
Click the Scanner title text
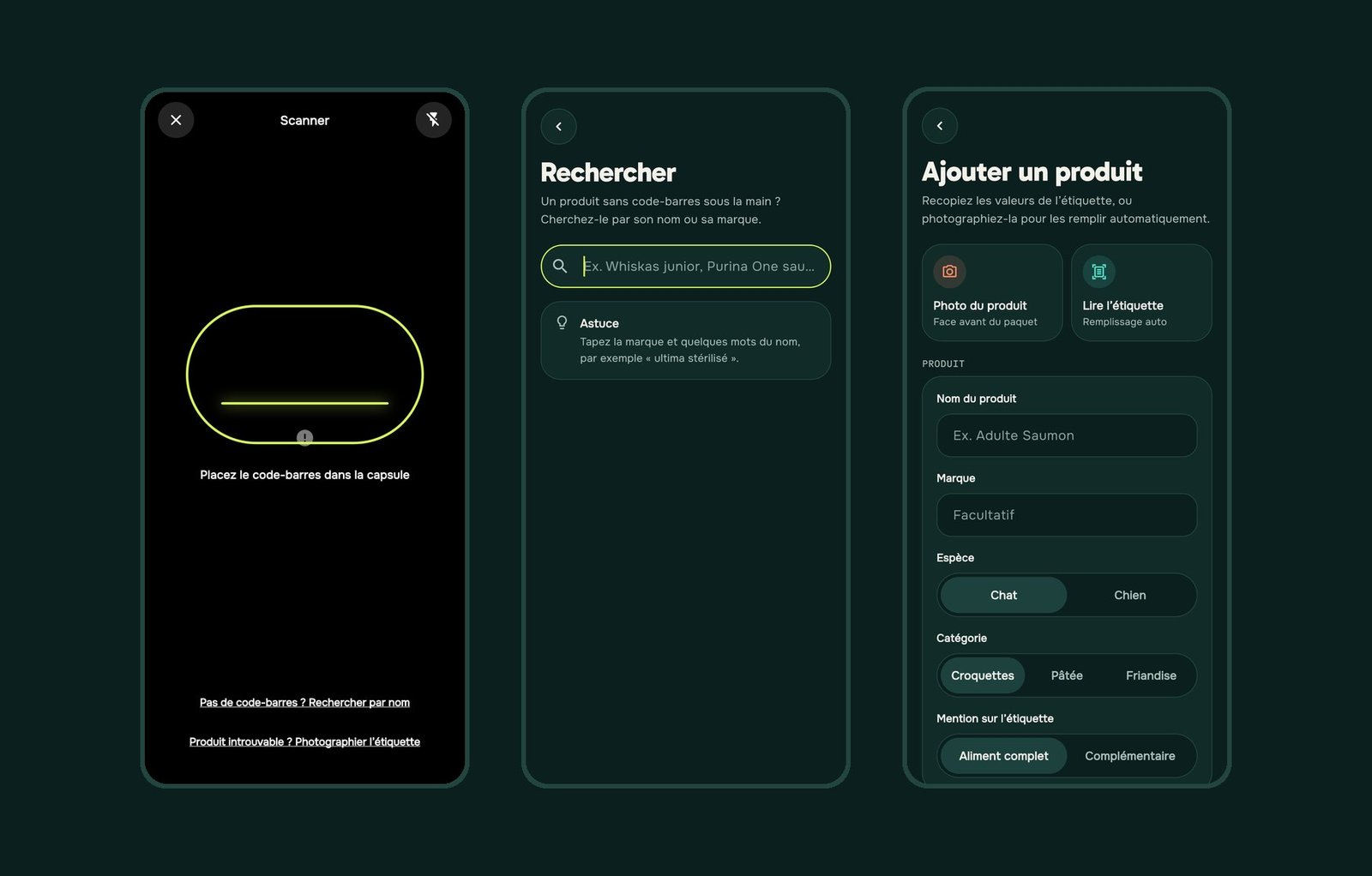point(304,120)
